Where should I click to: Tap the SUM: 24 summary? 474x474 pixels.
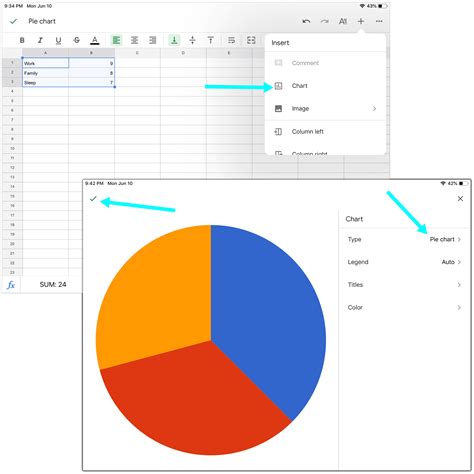click(53, 285)
